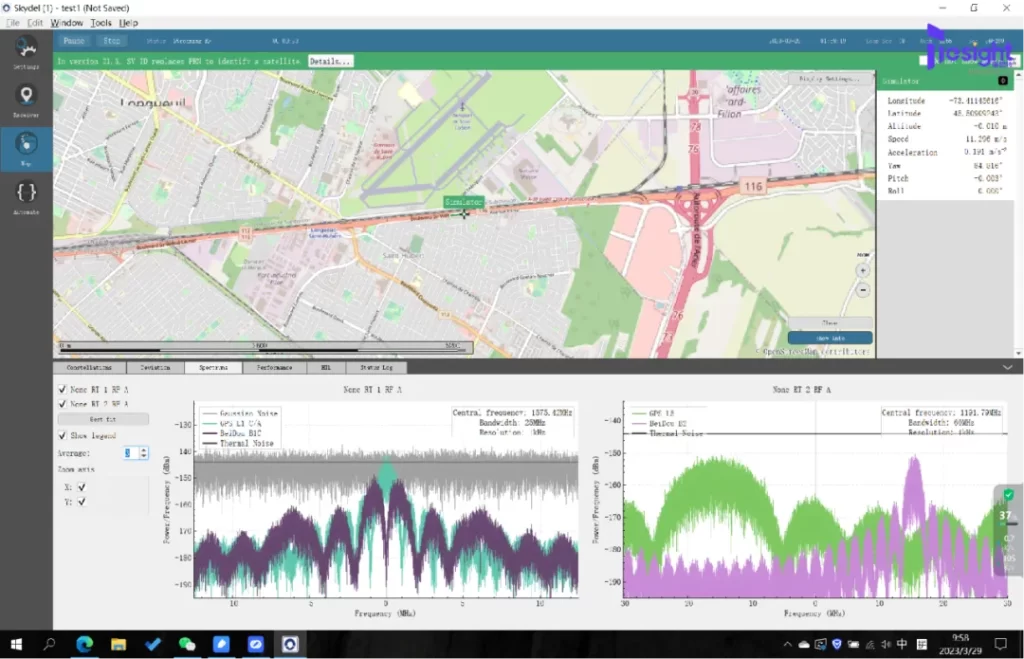Increase the Average value with stepper
The image size is (1024, 659).
click(144, 449)
